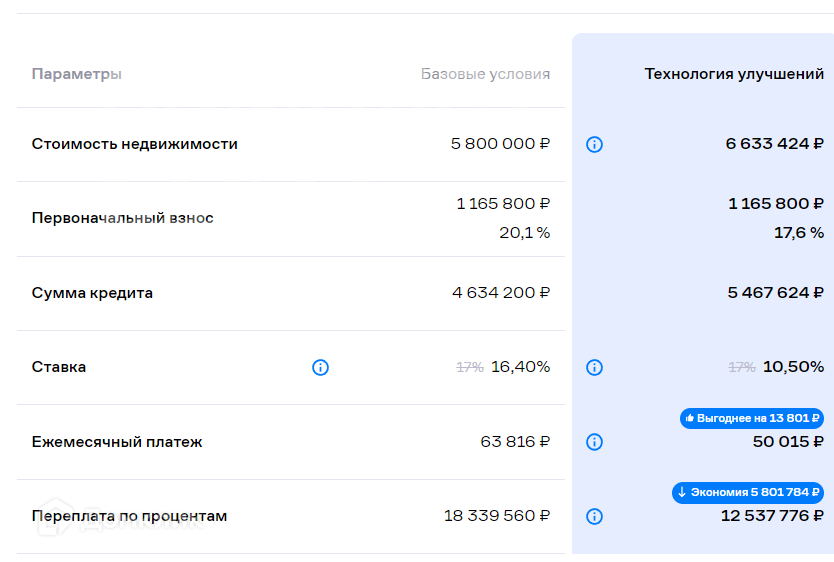Screen dimensions: 834x562
Task: Select the Технология улучшений column header
Action: tap(734, 74)
